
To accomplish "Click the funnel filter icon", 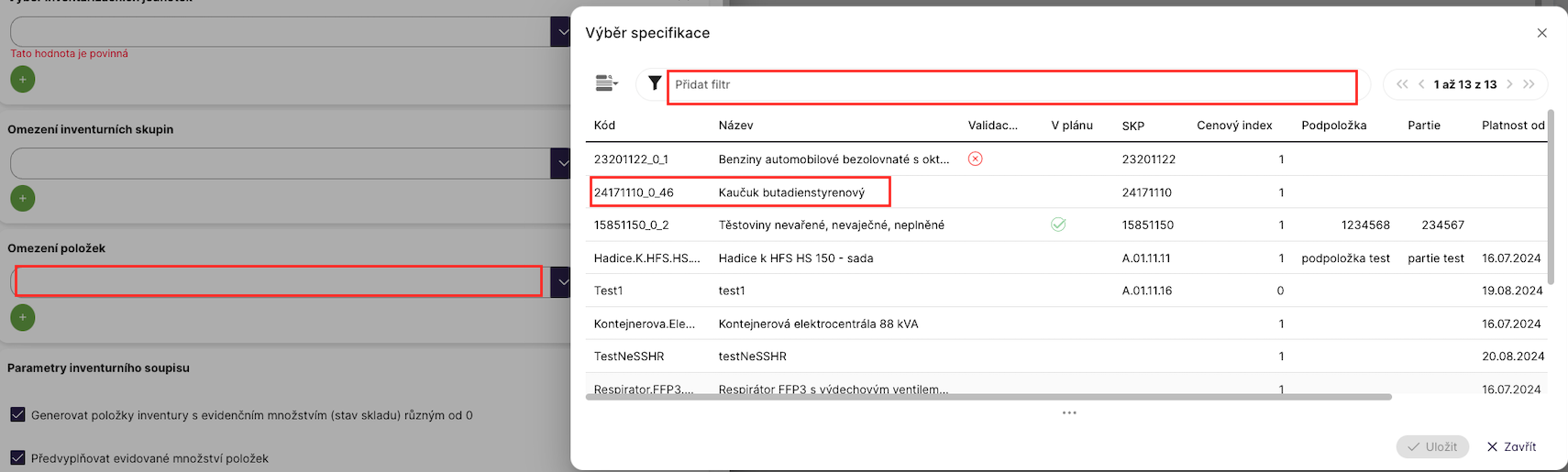I will point(654,84).
